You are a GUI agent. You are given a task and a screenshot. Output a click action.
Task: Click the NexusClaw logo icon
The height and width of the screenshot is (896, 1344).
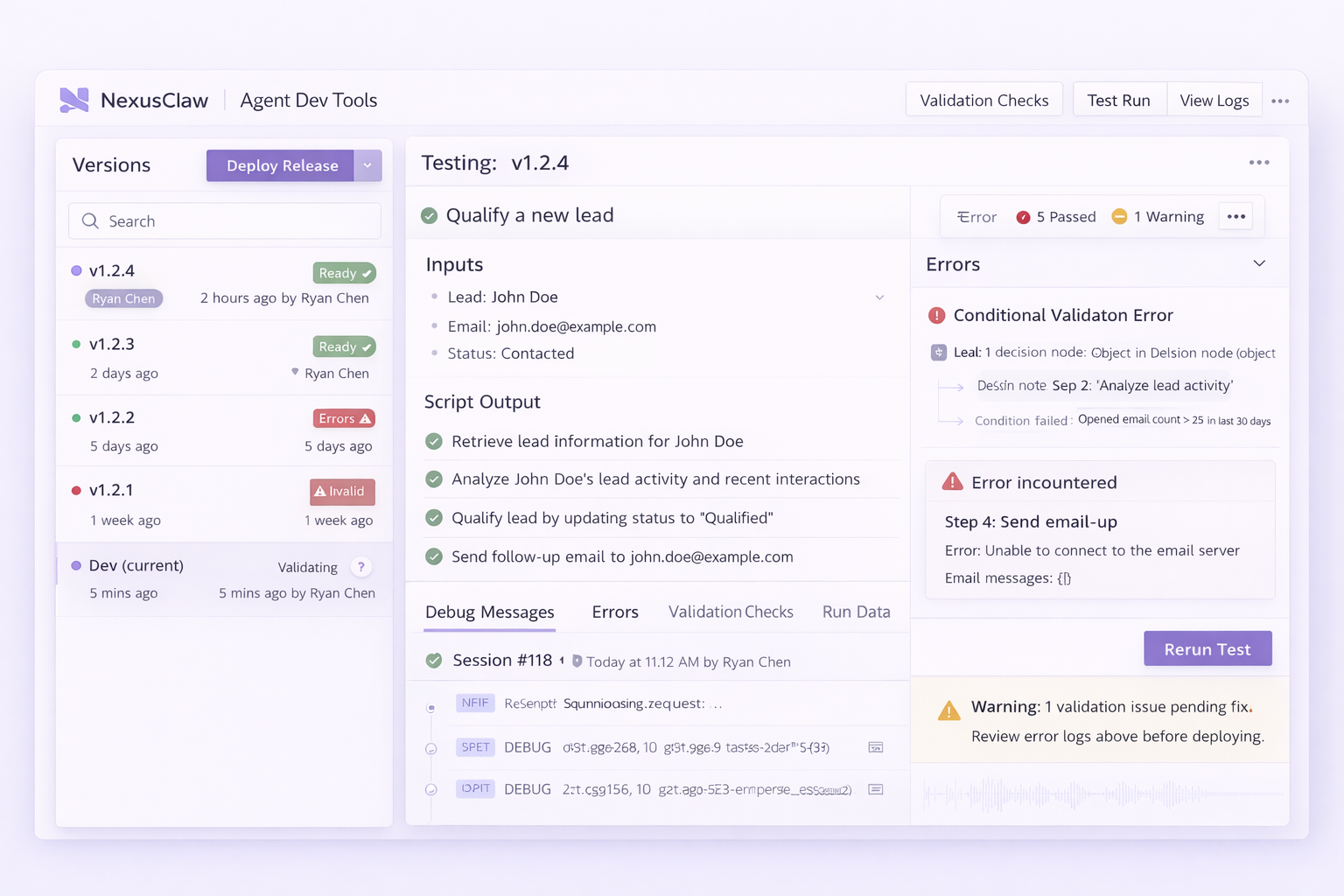click(x=73, y=99)
